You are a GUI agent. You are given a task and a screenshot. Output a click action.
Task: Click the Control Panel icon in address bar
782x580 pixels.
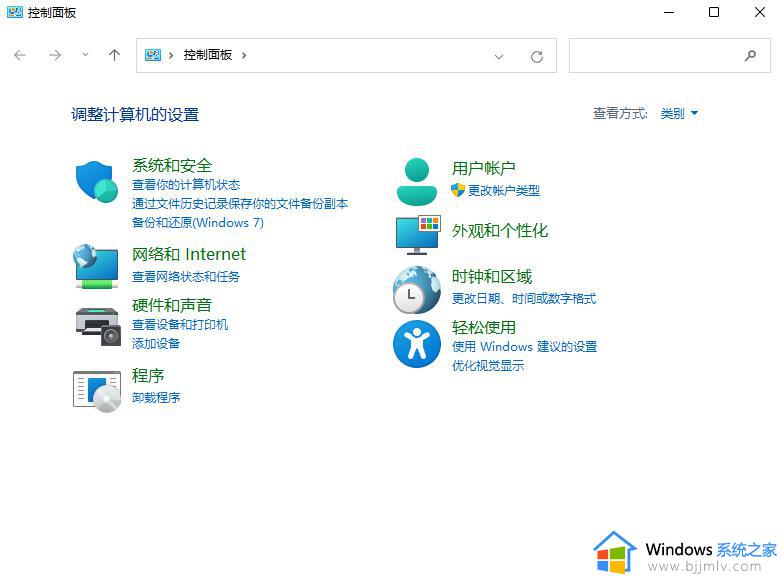153,55
